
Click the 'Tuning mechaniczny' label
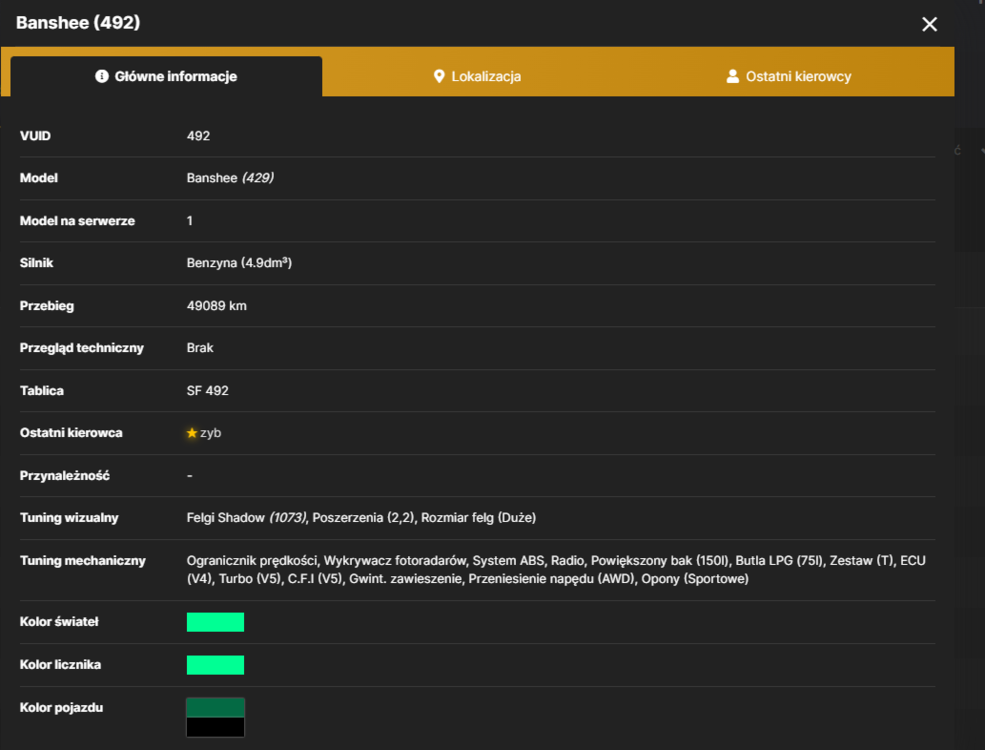click(83, 560)
